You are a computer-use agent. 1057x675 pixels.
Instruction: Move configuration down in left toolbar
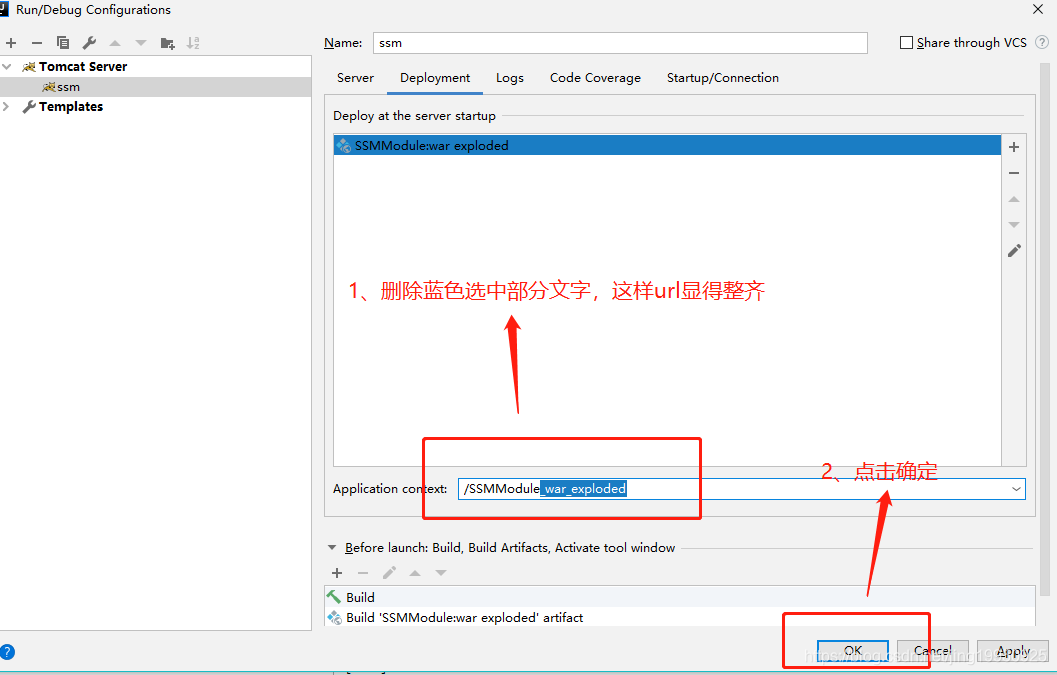click(141, 43)
